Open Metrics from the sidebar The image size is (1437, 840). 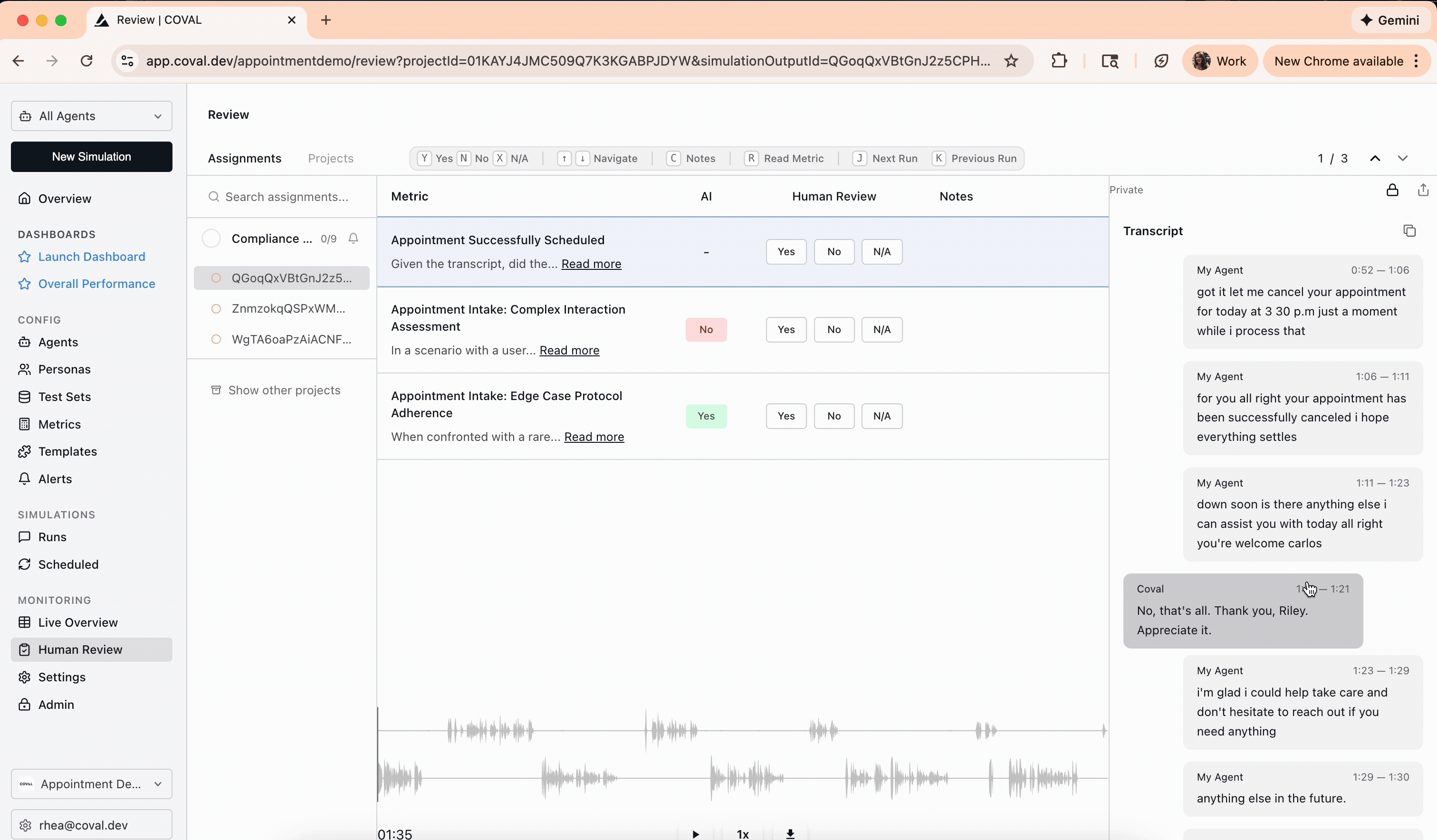(59, 424)
